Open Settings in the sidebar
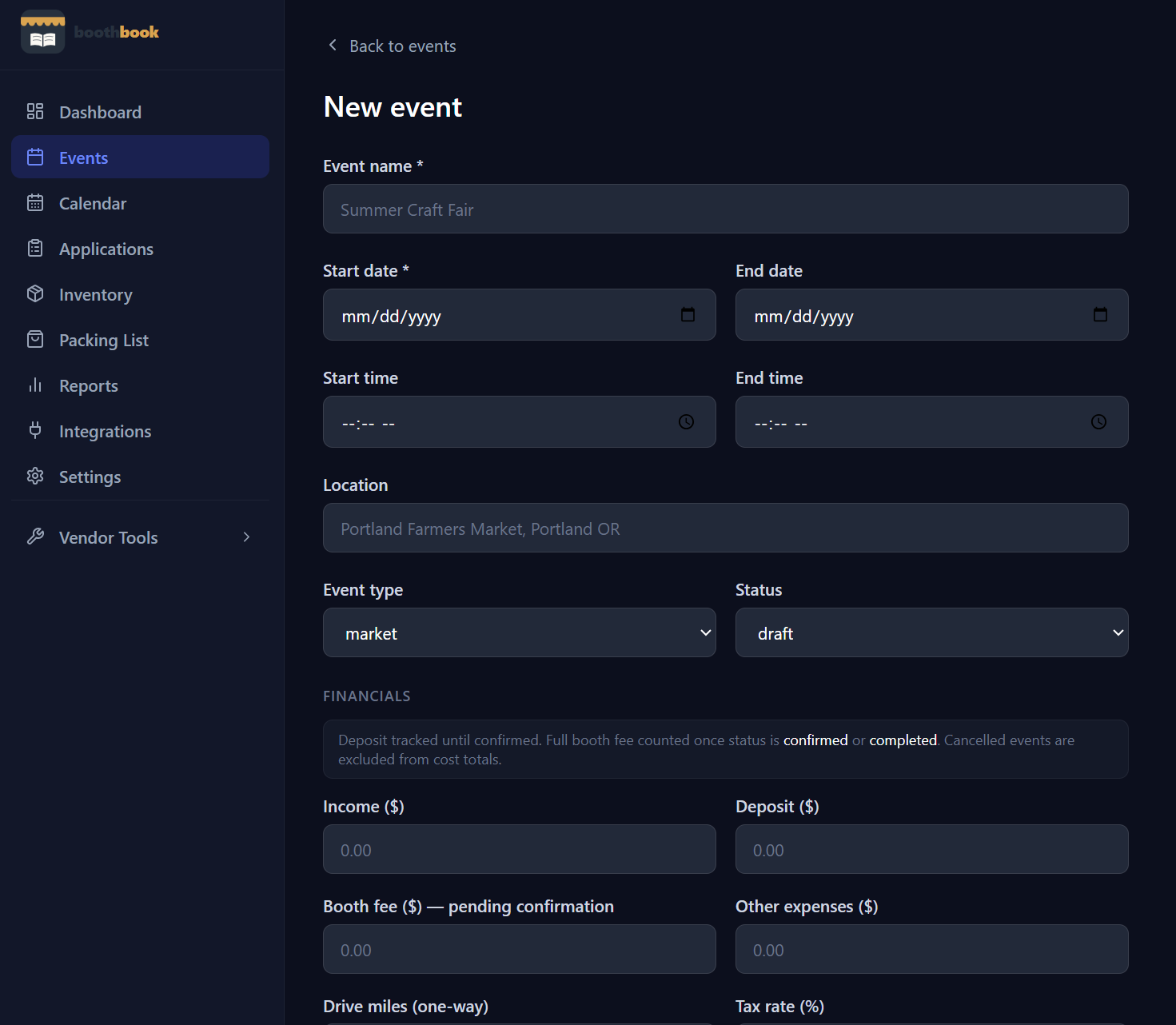The width and height of the screenshot is (1176, 1025). [x=140, y=477]
